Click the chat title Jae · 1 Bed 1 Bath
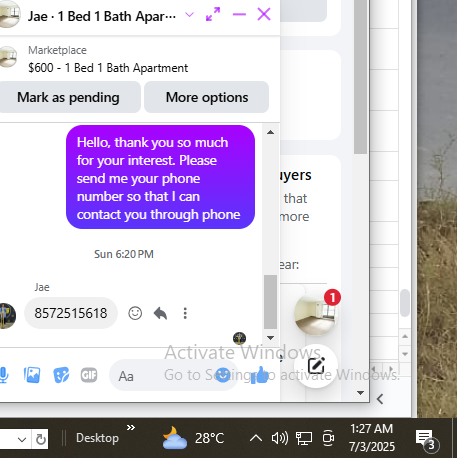This screenshot has height=458, width=457. tap(102, 16)
